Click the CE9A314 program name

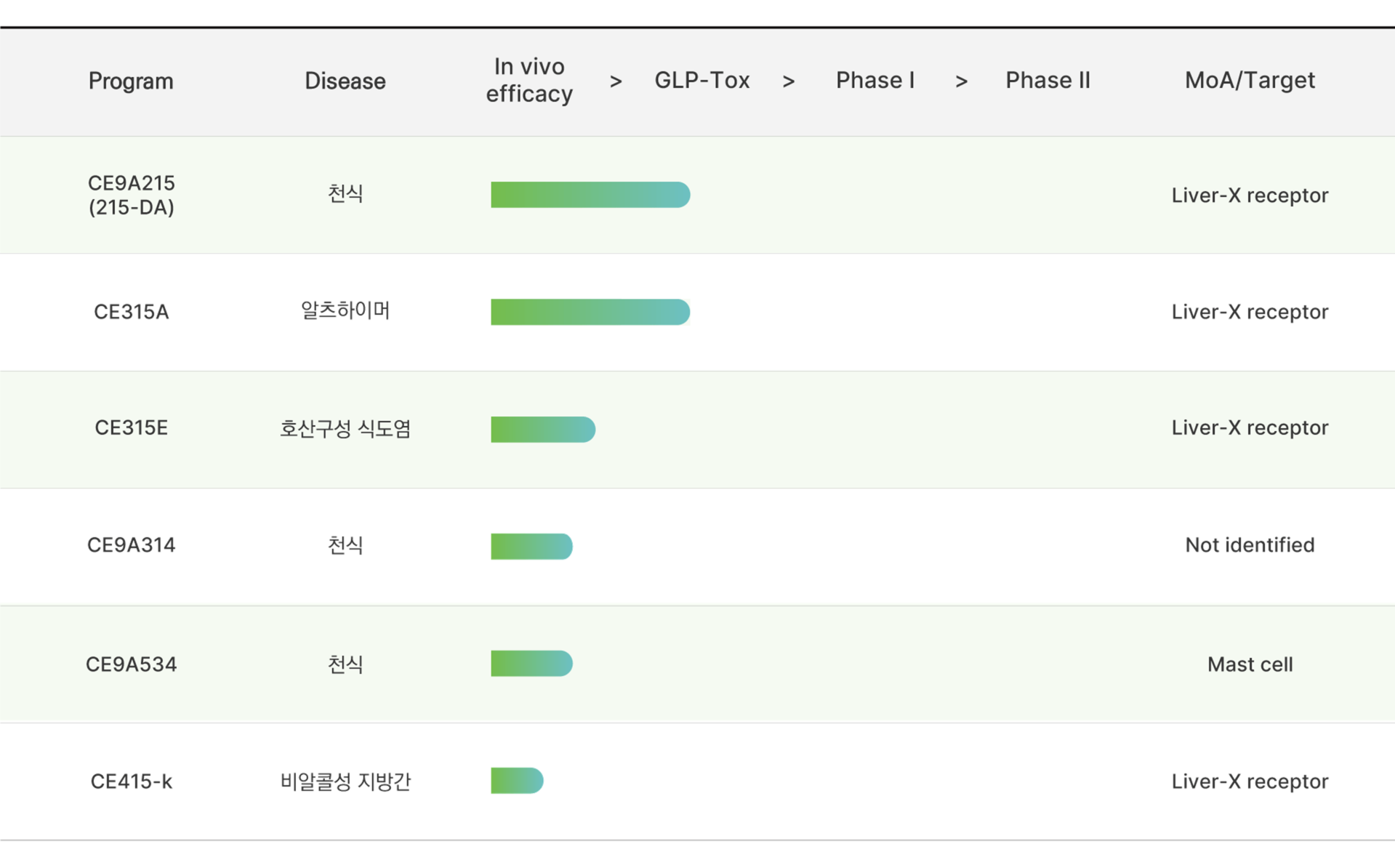coord(131,545)
